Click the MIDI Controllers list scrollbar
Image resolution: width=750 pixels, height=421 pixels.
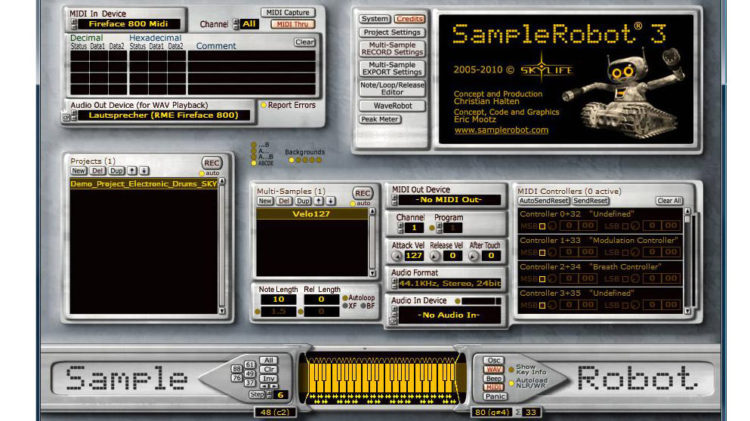point(688,262)
